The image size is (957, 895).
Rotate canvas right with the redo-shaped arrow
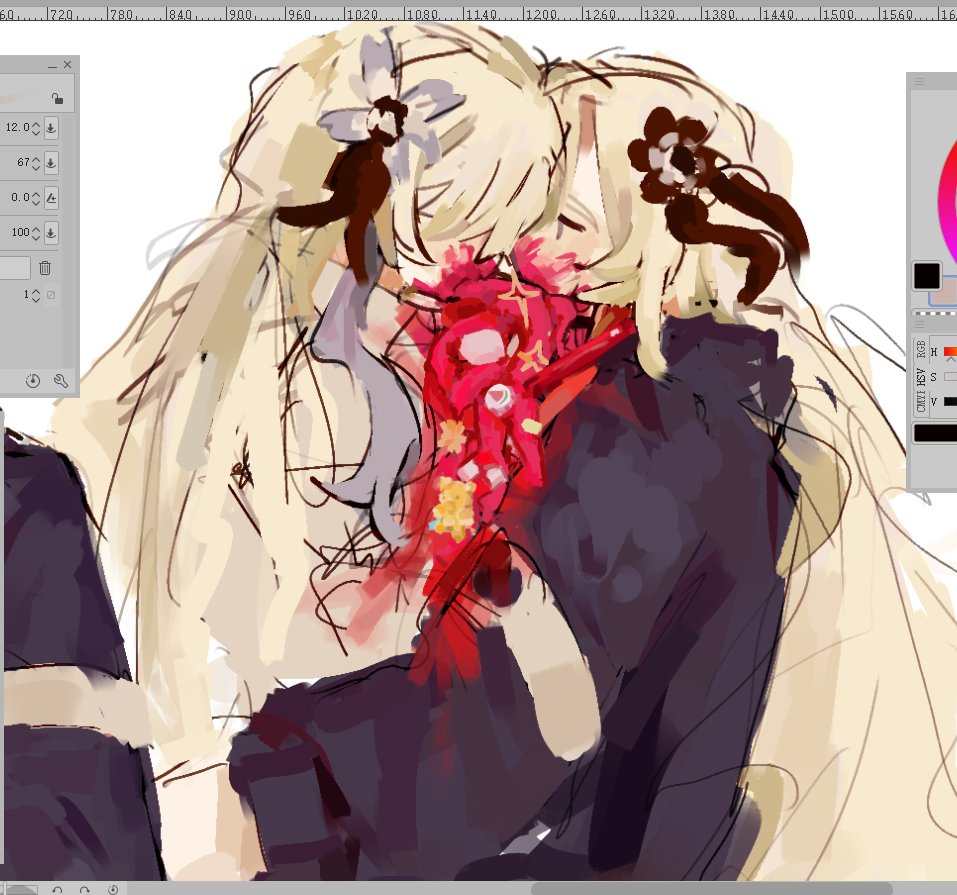point(85,890)
